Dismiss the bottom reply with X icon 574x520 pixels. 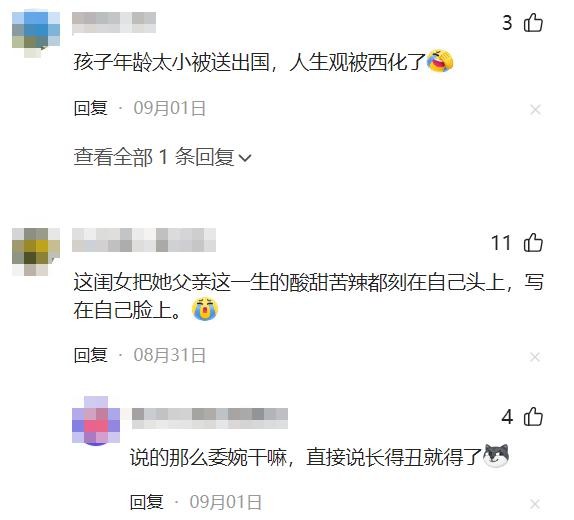click(535, 504)
